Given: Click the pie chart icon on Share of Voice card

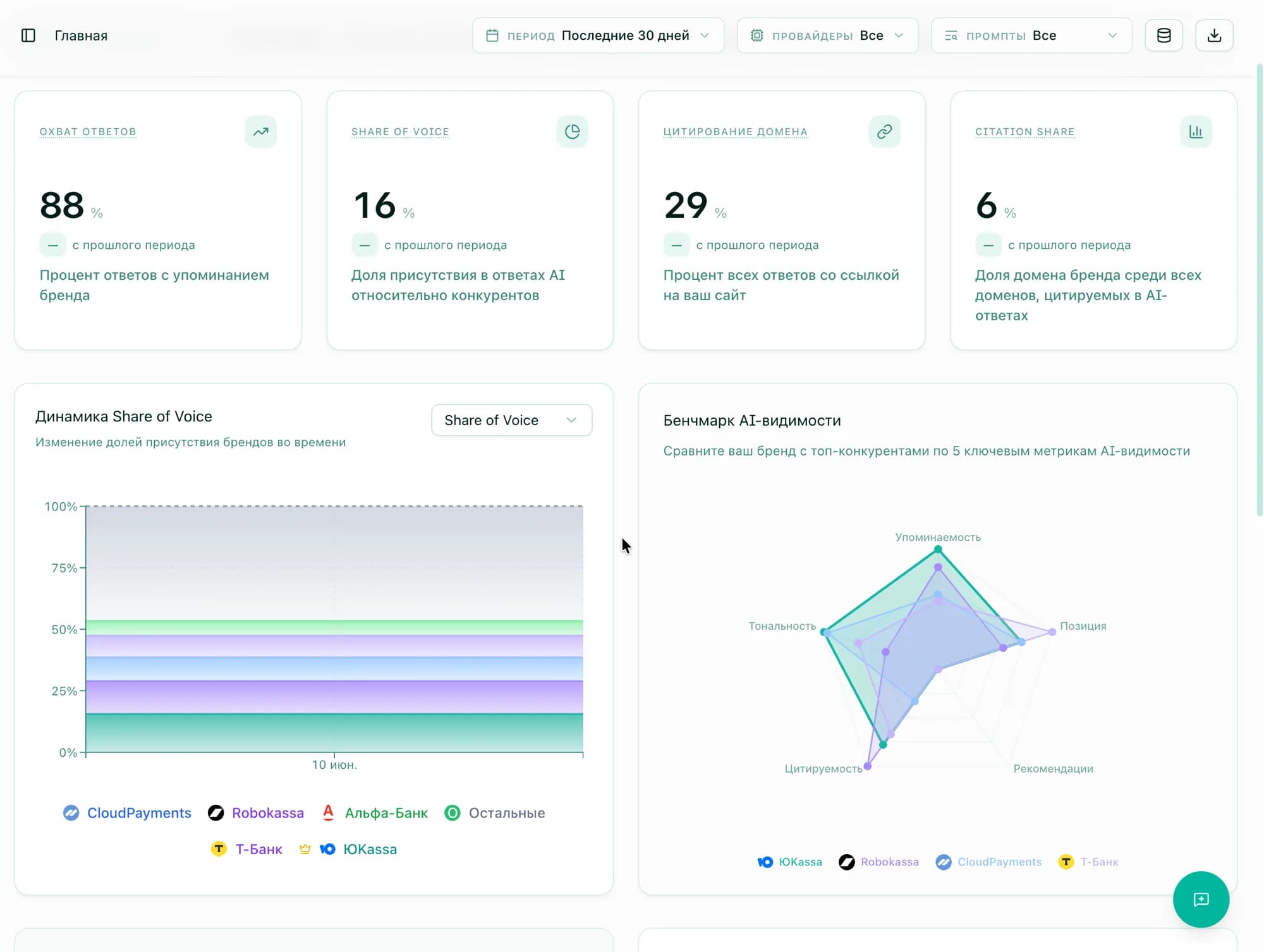Looking at the screenshot, I should (572, 131).
